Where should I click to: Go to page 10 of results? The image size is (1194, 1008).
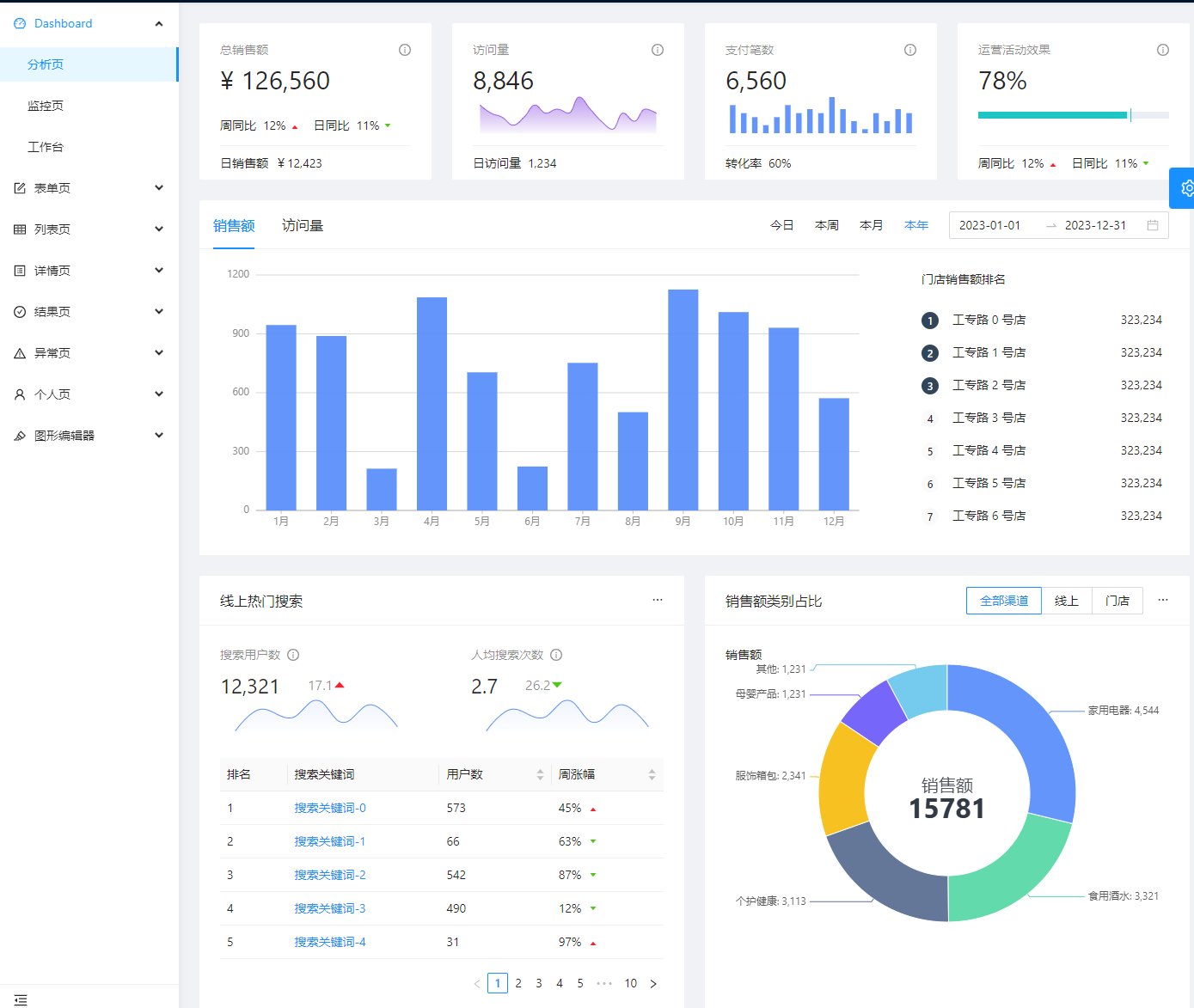click(x=631, y=983)
